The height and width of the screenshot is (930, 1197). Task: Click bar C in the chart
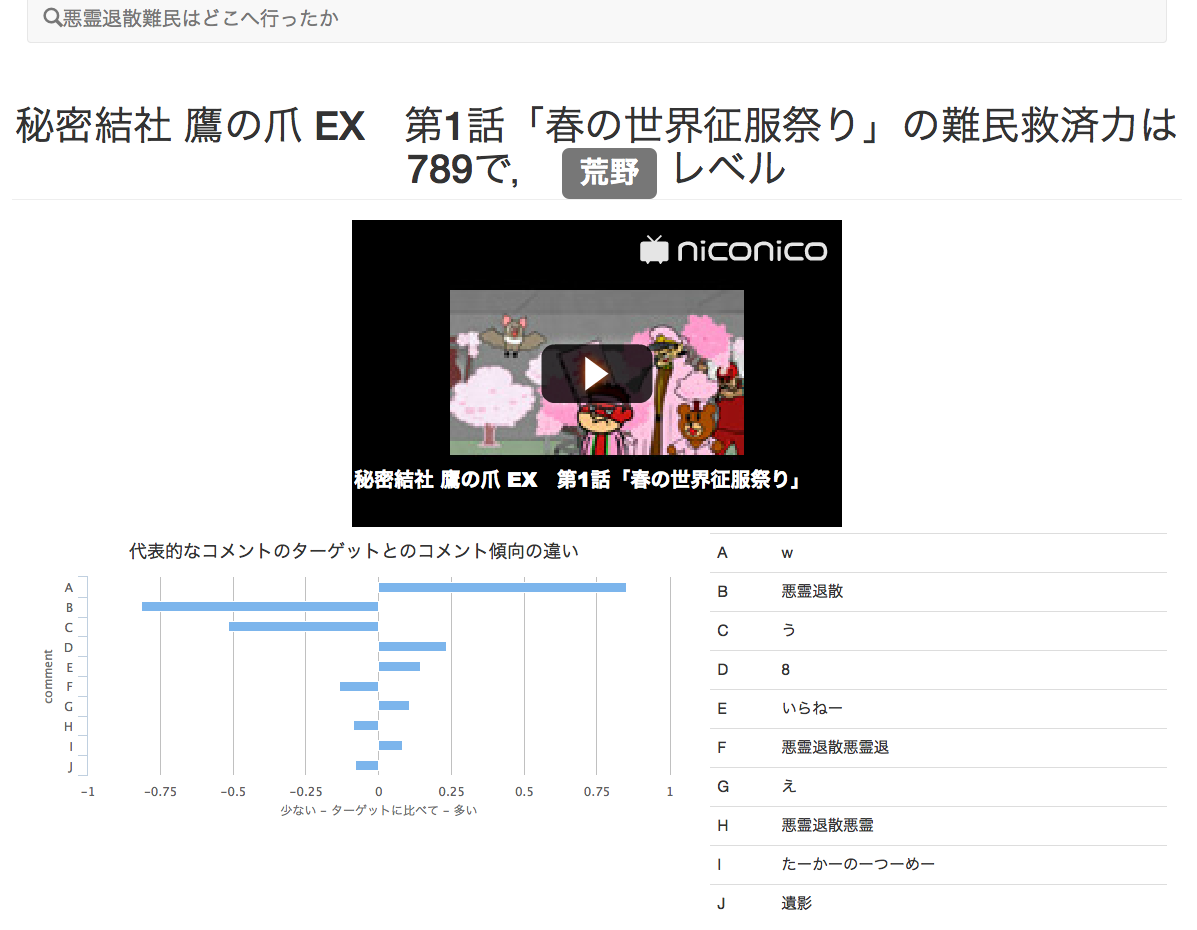(303, 627)
